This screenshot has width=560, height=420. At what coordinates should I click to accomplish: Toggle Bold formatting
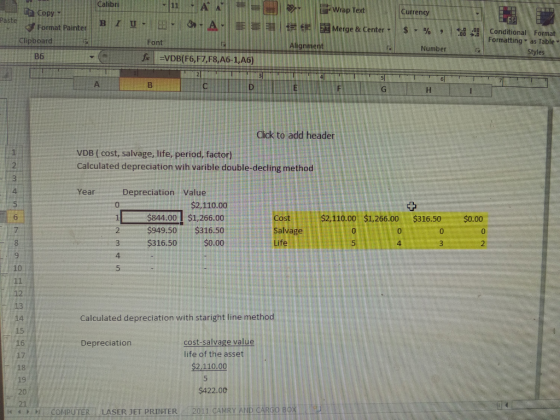(103, 24)
